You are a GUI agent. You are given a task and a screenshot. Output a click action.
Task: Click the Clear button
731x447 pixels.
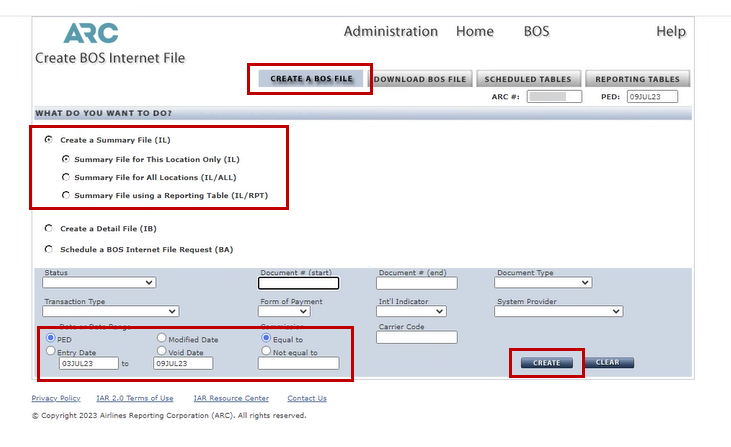pos(609,362)
